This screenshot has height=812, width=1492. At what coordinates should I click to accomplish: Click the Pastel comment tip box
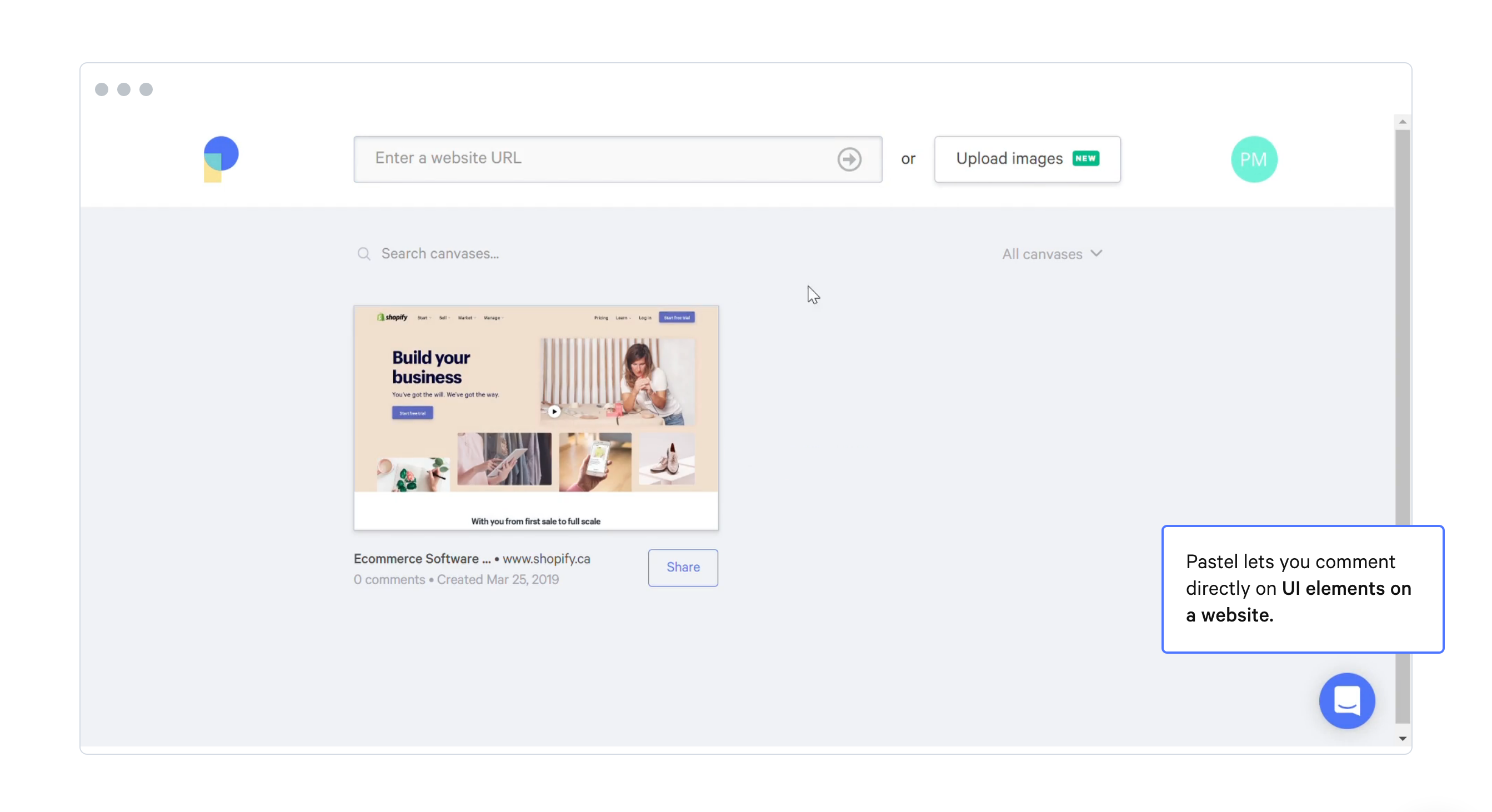click(1303, 589)
